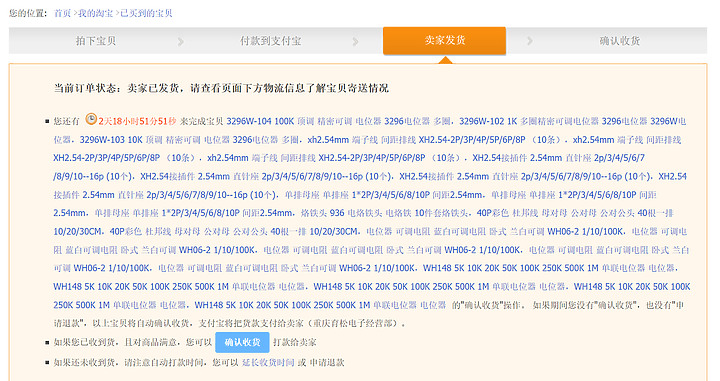Click the clock icon beside the countdown
The width and height of the screenshot is (720, 381).
(x=91, y=119)
